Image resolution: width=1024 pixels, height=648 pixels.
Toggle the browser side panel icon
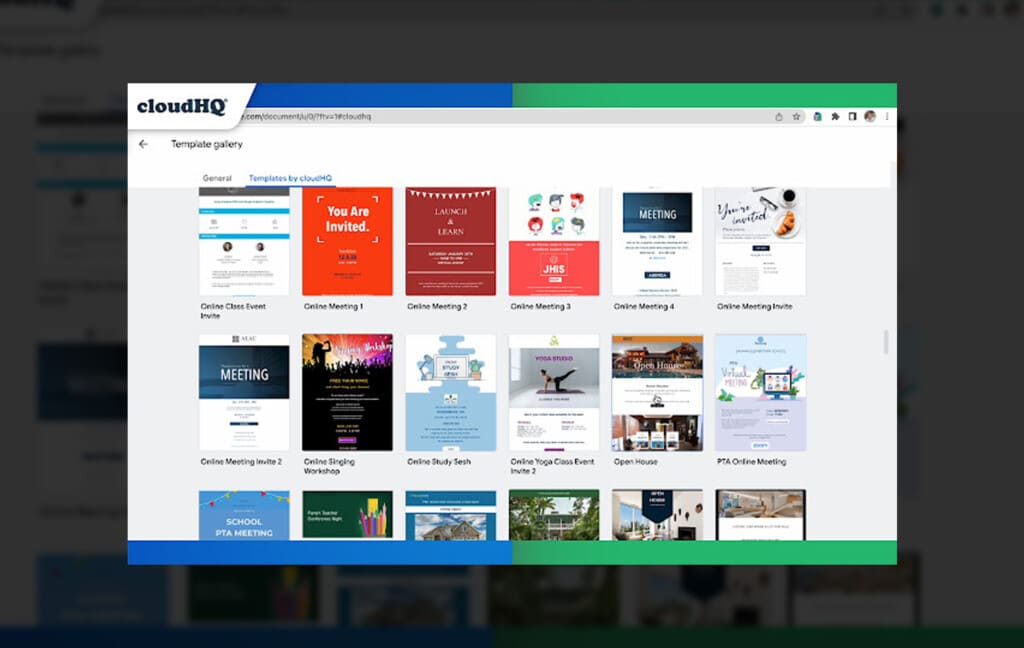tap(852, 116)
